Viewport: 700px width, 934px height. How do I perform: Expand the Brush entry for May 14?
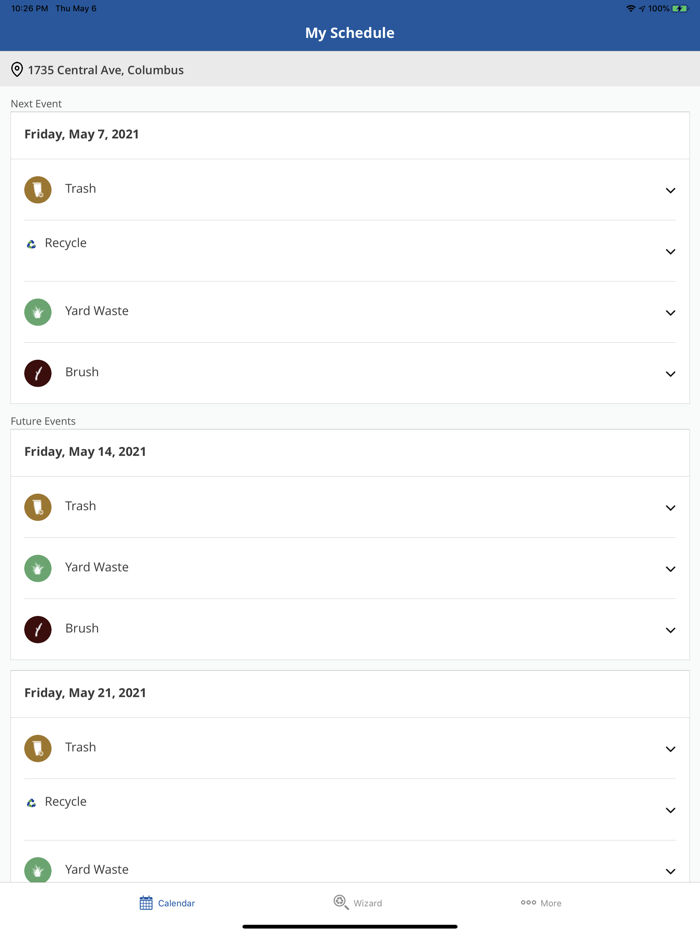(670, 630)
